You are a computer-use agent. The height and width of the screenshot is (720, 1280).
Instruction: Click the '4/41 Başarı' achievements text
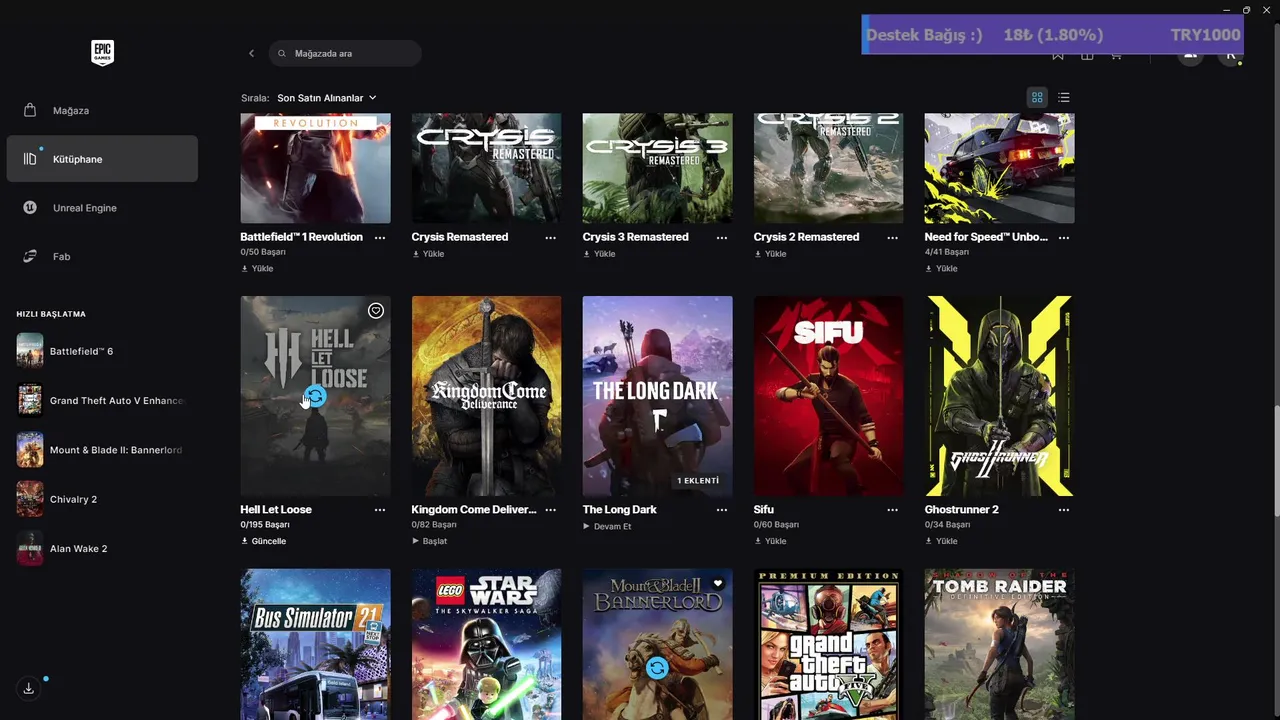(x=947, y=252)
